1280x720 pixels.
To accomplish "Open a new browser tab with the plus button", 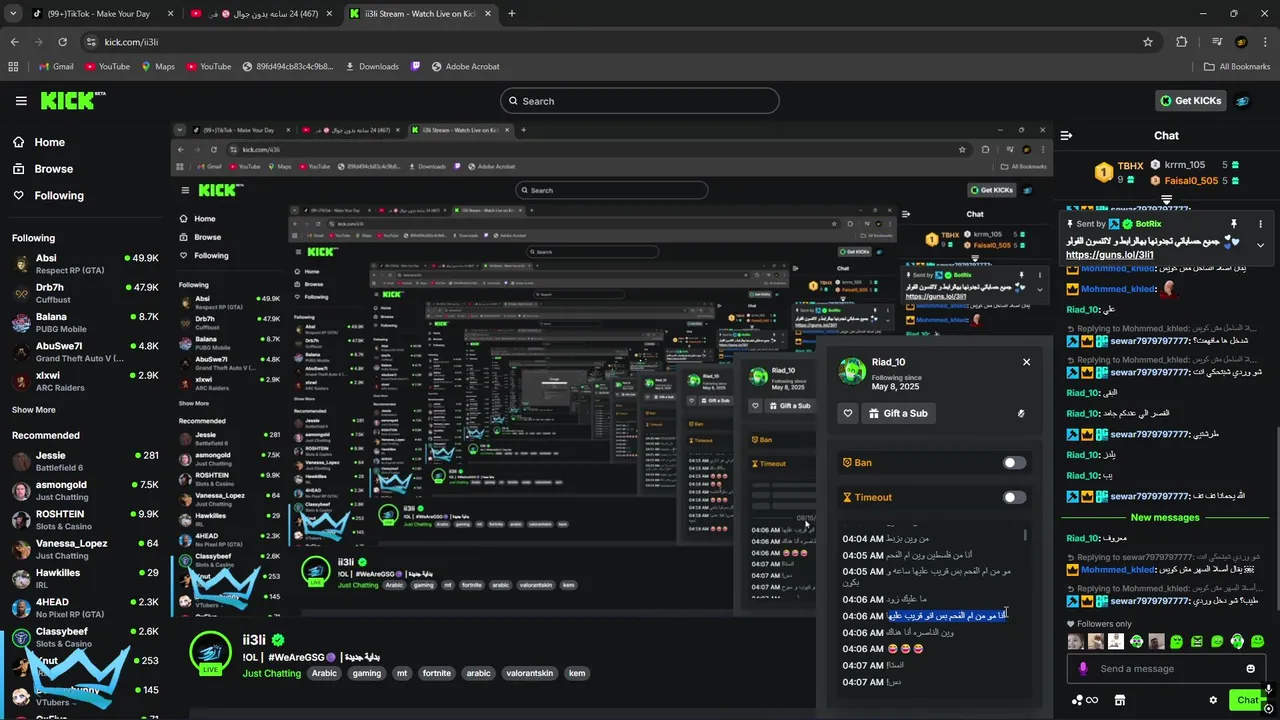I will (512, 14).
